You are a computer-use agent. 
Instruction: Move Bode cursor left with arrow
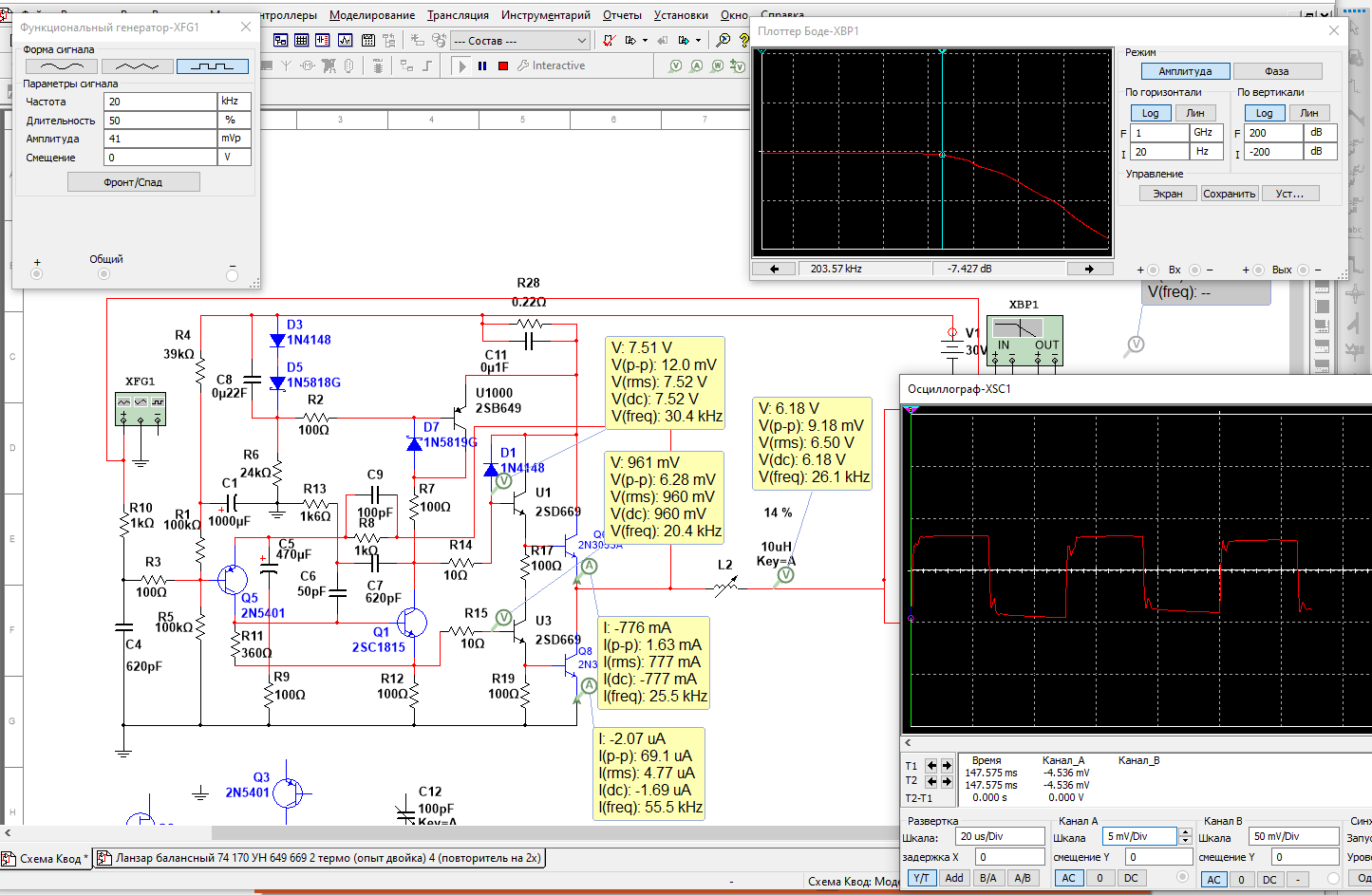[775, 269]
